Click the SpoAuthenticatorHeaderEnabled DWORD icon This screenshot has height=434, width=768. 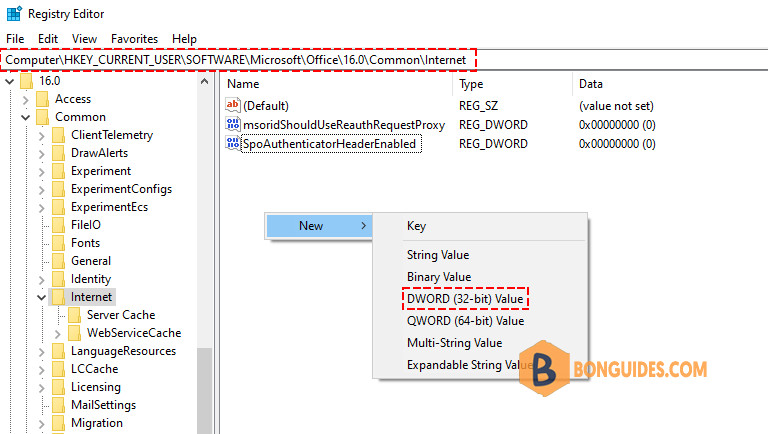pos(233,143)
